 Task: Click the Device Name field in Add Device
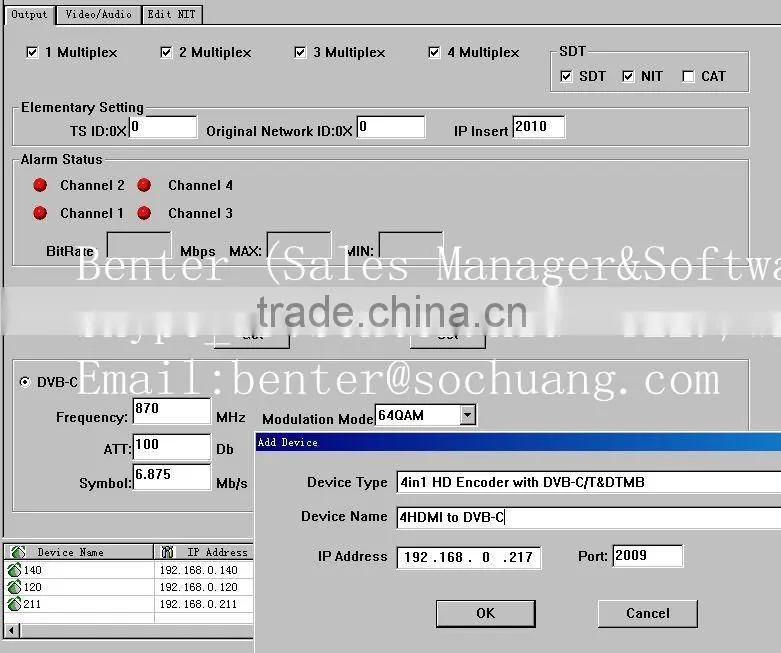point(589,517)
